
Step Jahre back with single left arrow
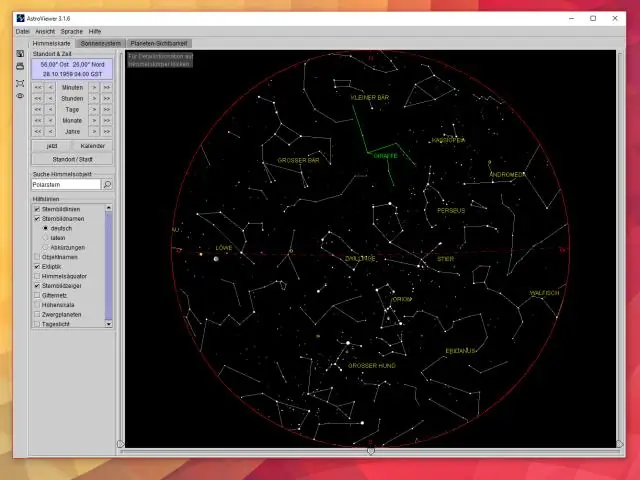click(50, 131)
